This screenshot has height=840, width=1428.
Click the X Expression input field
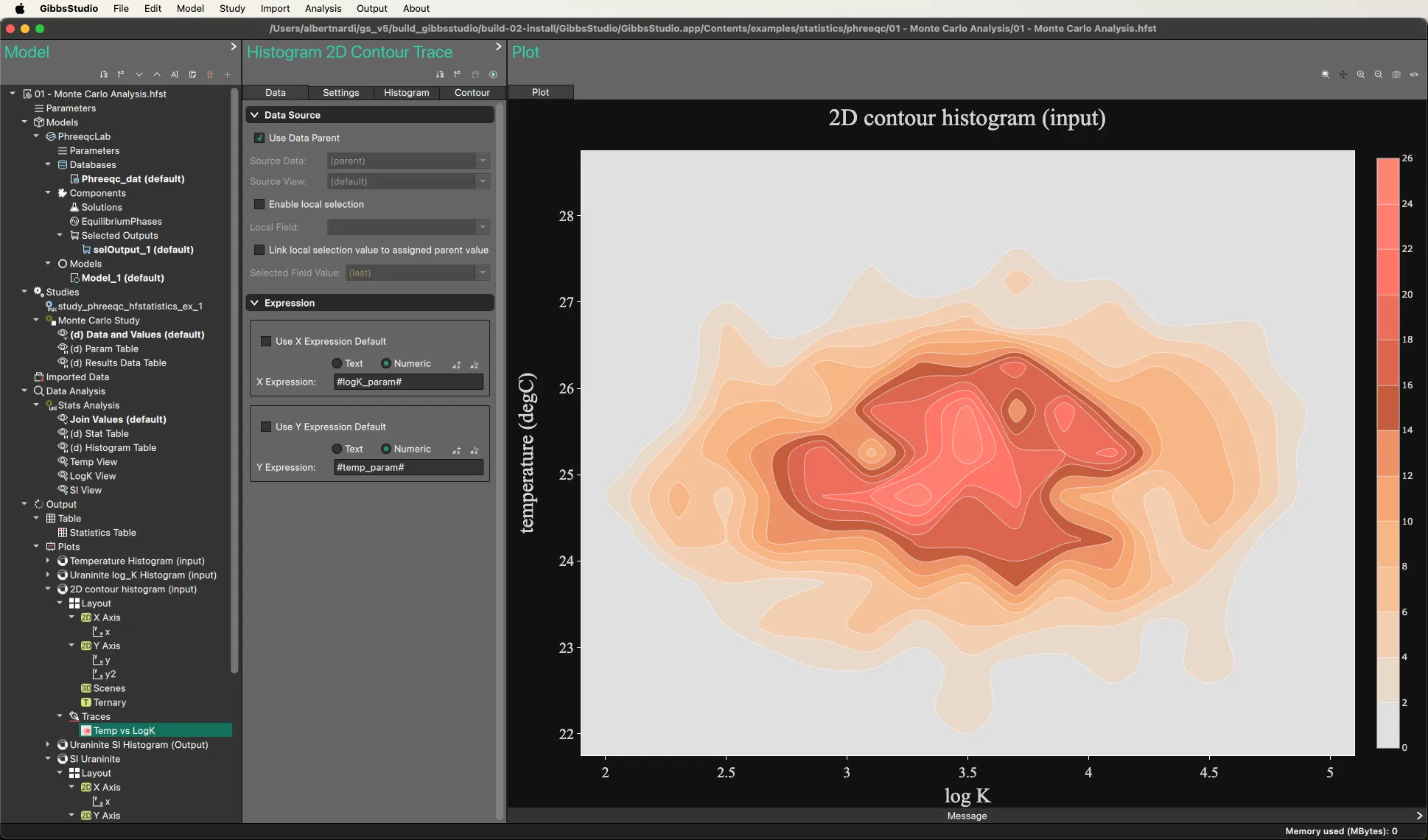click(408, 382)
